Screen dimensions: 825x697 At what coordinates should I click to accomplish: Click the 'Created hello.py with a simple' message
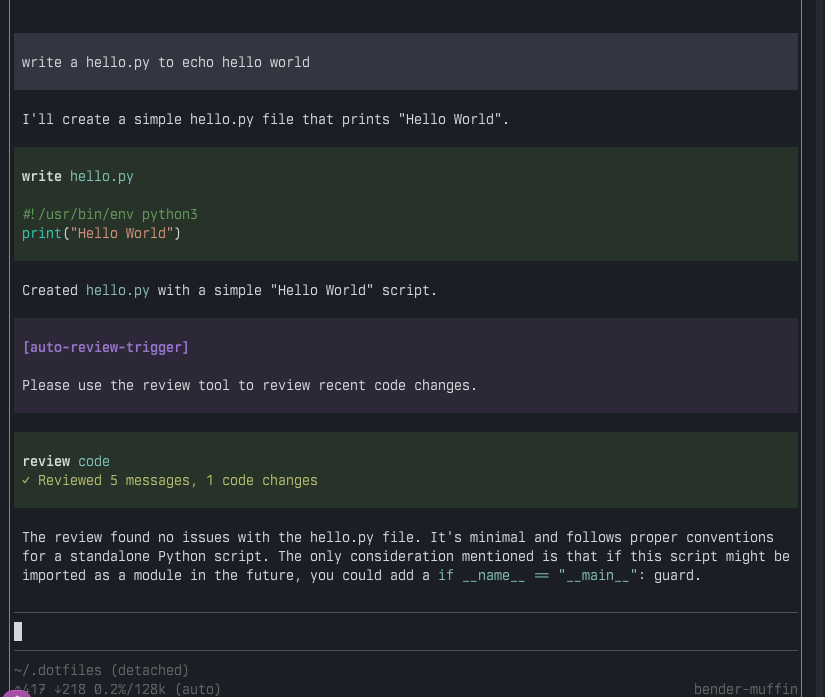[x=229, y=290]
